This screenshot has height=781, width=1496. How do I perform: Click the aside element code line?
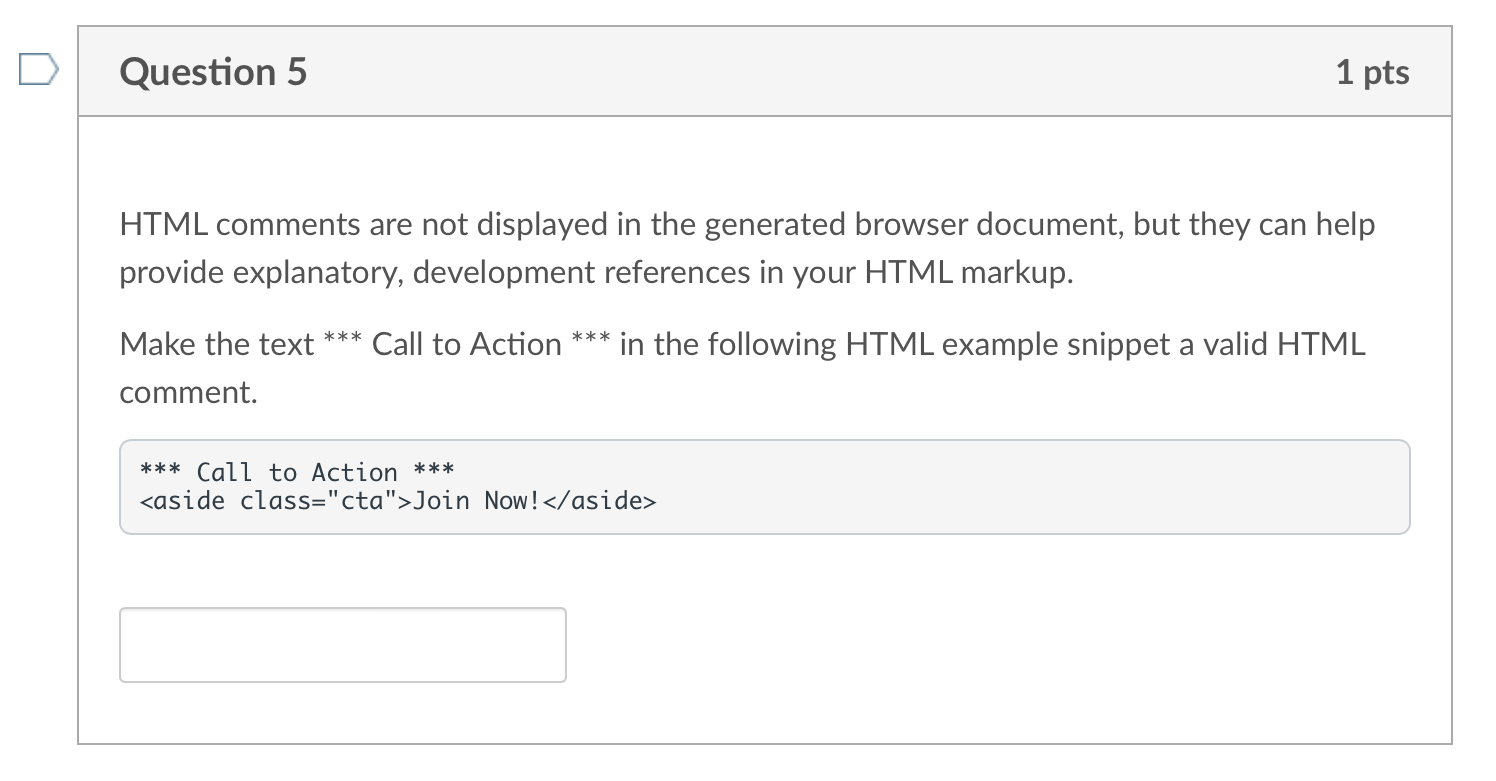396,501
